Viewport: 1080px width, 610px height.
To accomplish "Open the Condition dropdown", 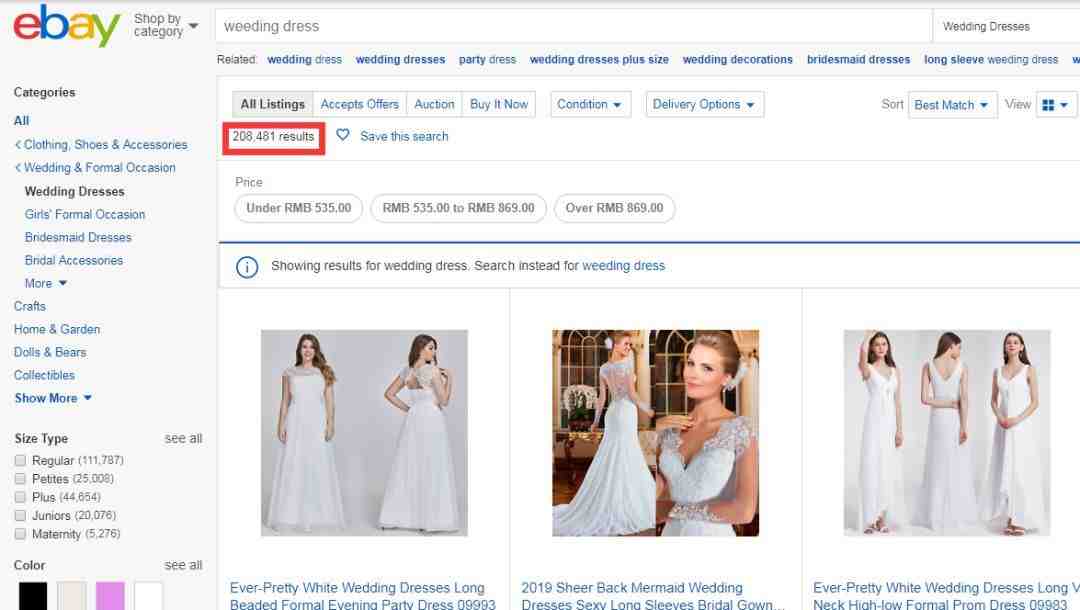I will click(590, 105).
